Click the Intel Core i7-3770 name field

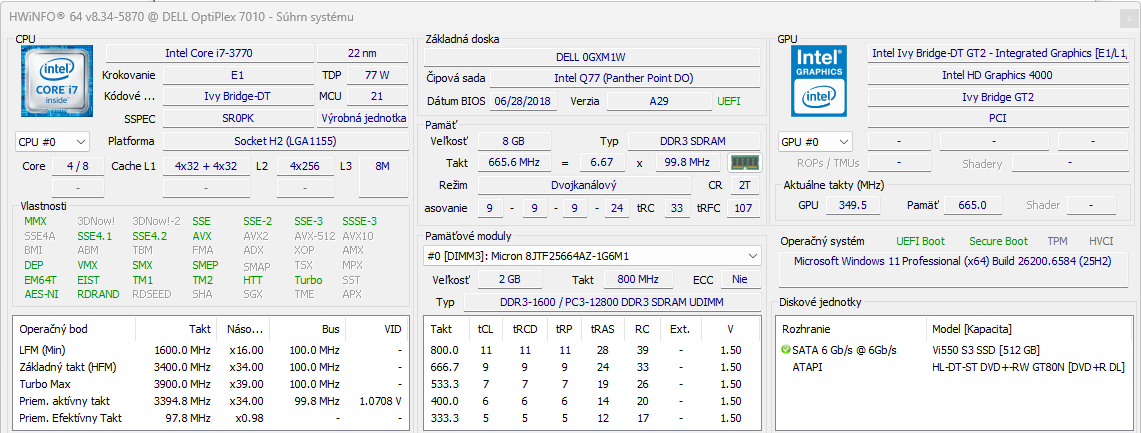point(209,53)
